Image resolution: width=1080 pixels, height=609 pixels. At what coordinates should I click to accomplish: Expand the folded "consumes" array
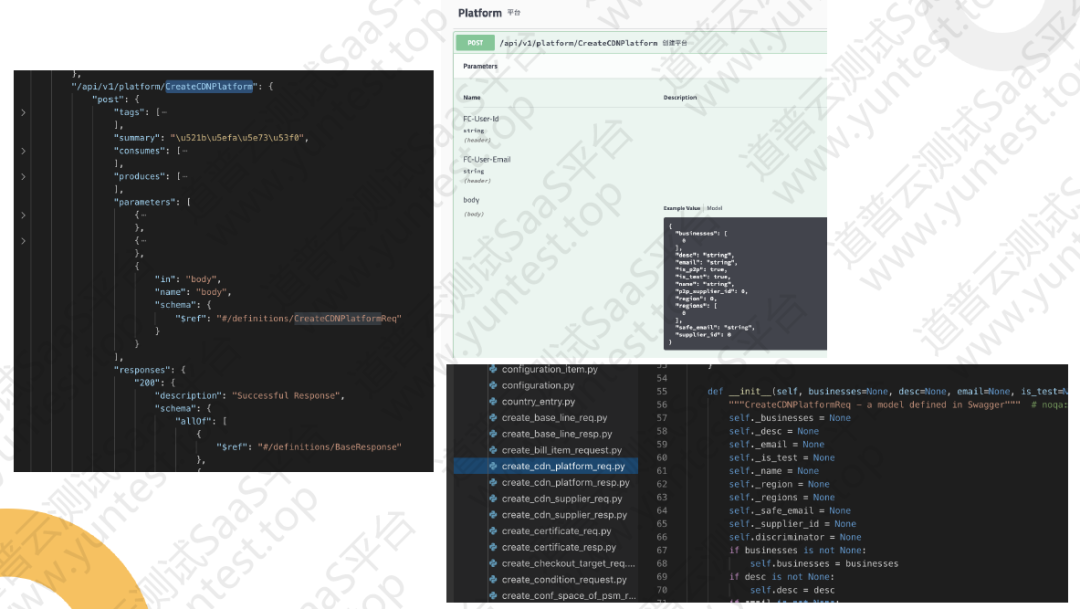coord(22,151)
